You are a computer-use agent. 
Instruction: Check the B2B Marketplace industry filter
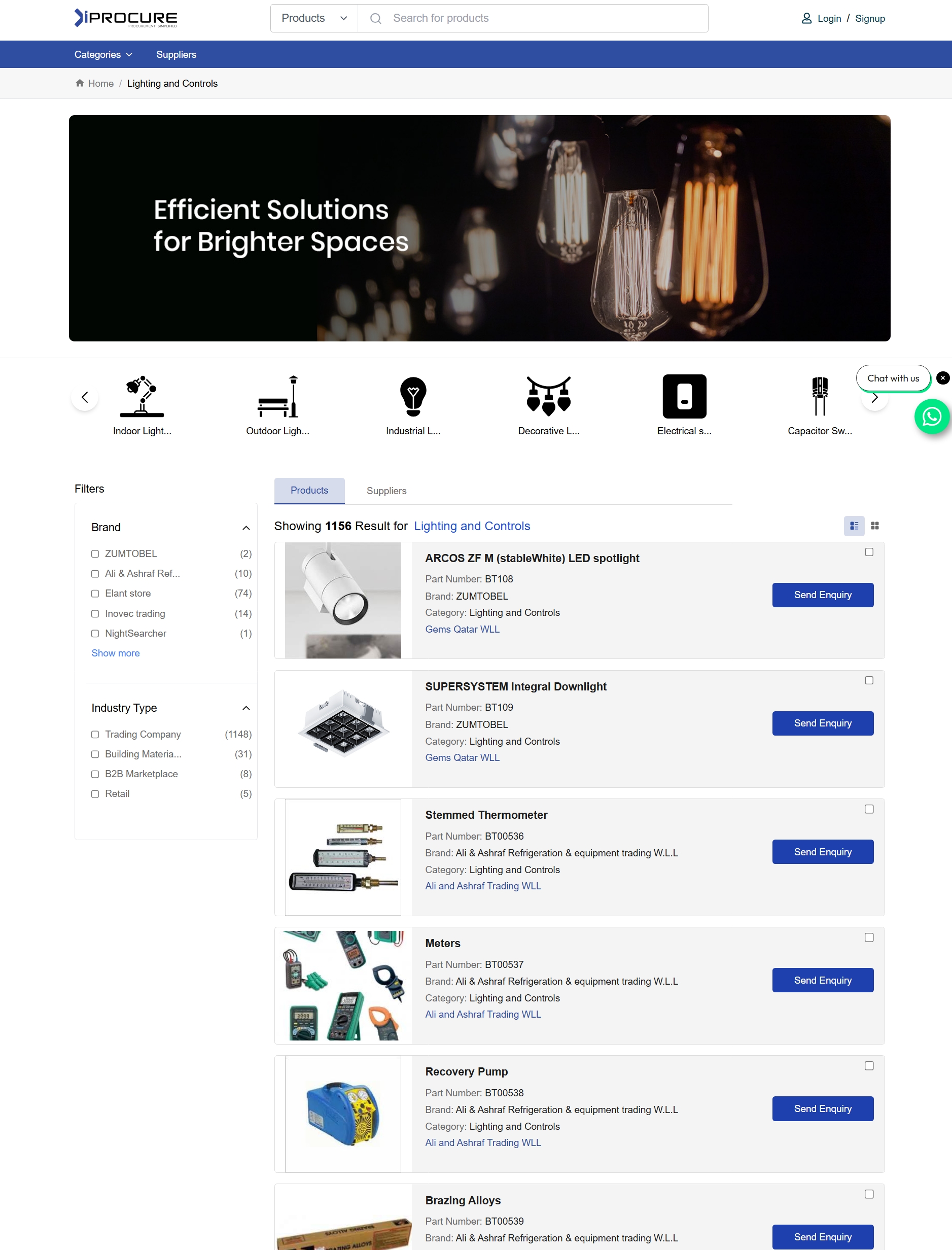pyautogui.click(x=95, y=774)
